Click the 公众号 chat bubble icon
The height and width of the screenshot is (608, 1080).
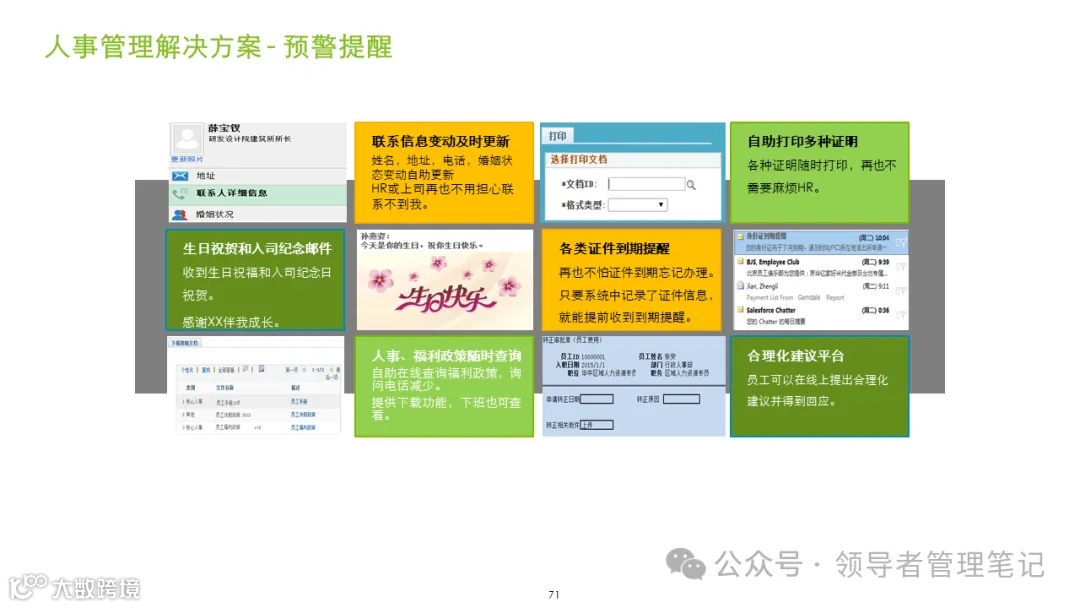tap(685, 567)
